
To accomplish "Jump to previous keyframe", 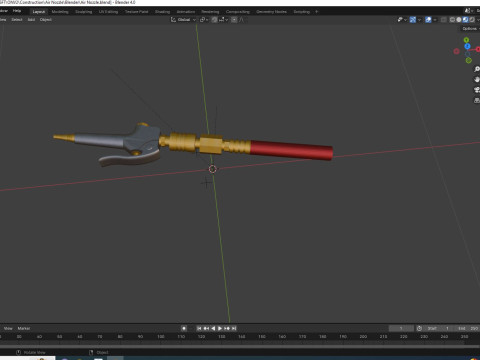I will (x=206, y=328).
